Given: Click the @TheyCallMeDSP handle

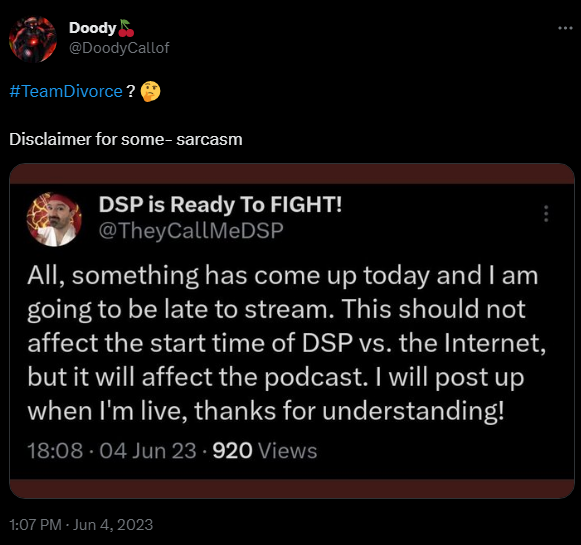Looking at the screenshot, I should pos(191,230).
